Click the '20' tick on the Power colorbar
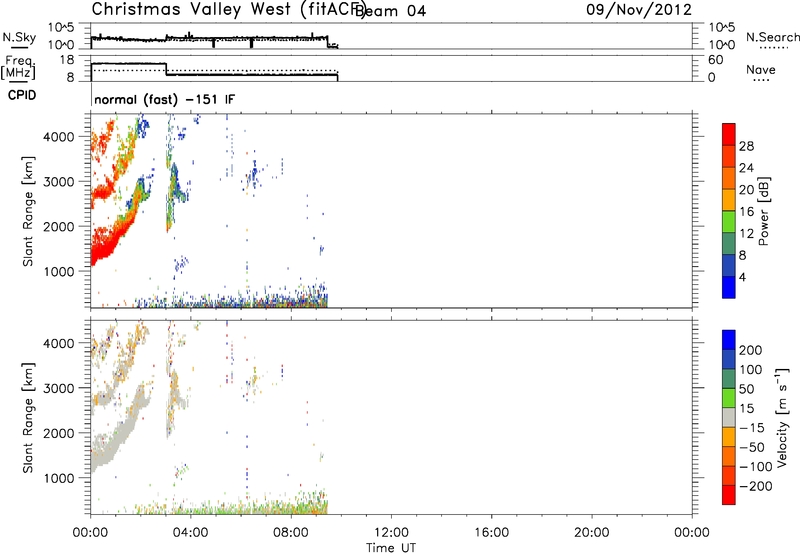 coord(746,190)
